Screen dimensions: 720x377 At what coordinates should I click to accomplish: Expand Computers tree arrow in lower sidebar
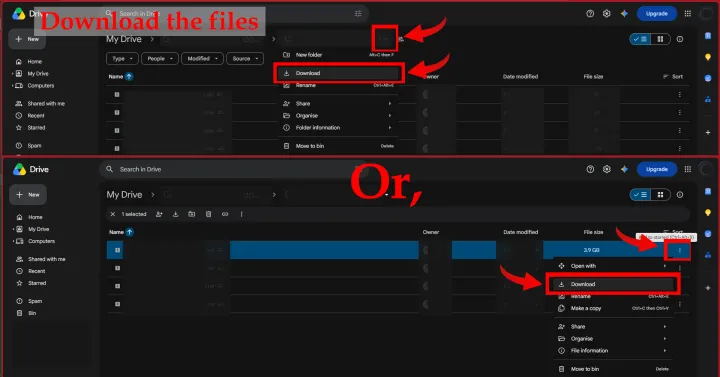point(13,241)
